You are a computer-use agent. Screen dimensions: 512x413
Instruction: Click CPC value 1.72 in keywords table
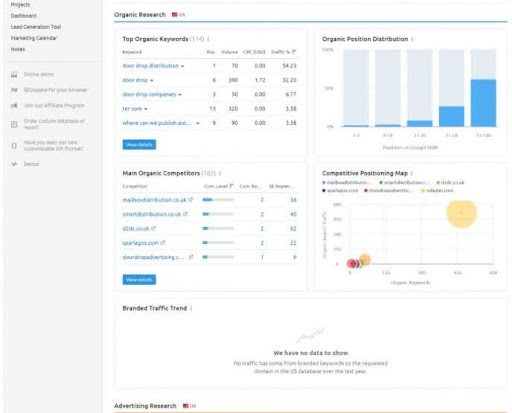[x=260, y=80]
